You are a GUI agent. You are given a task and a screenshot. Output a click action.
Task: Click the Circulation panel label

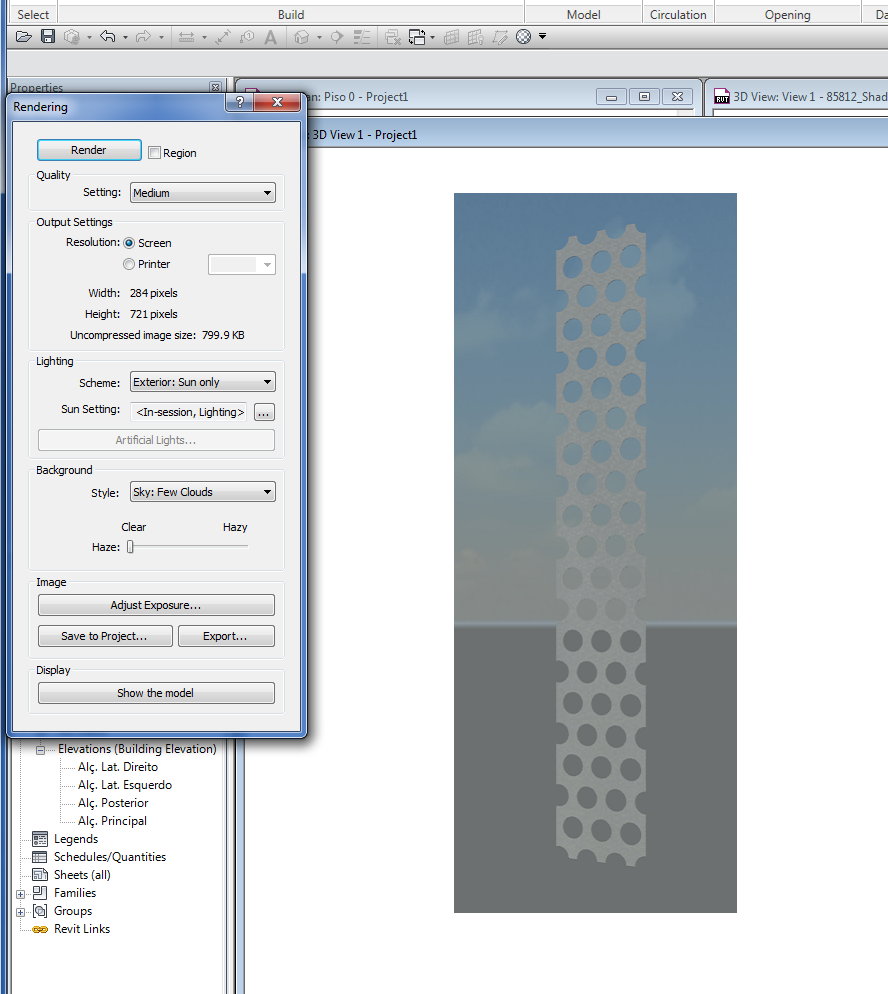678,15
